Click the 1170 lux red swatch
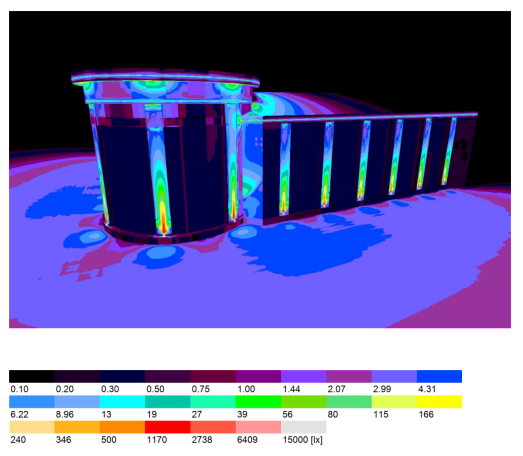Screen dimensions: 523x456 167,427
